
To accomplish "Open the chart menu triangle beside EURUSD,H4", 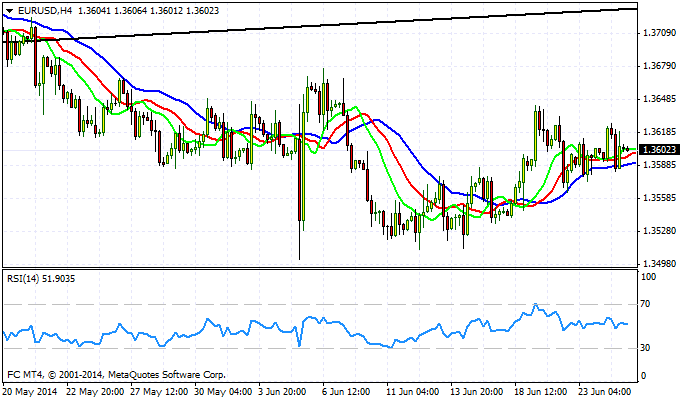I will [10, 11].
